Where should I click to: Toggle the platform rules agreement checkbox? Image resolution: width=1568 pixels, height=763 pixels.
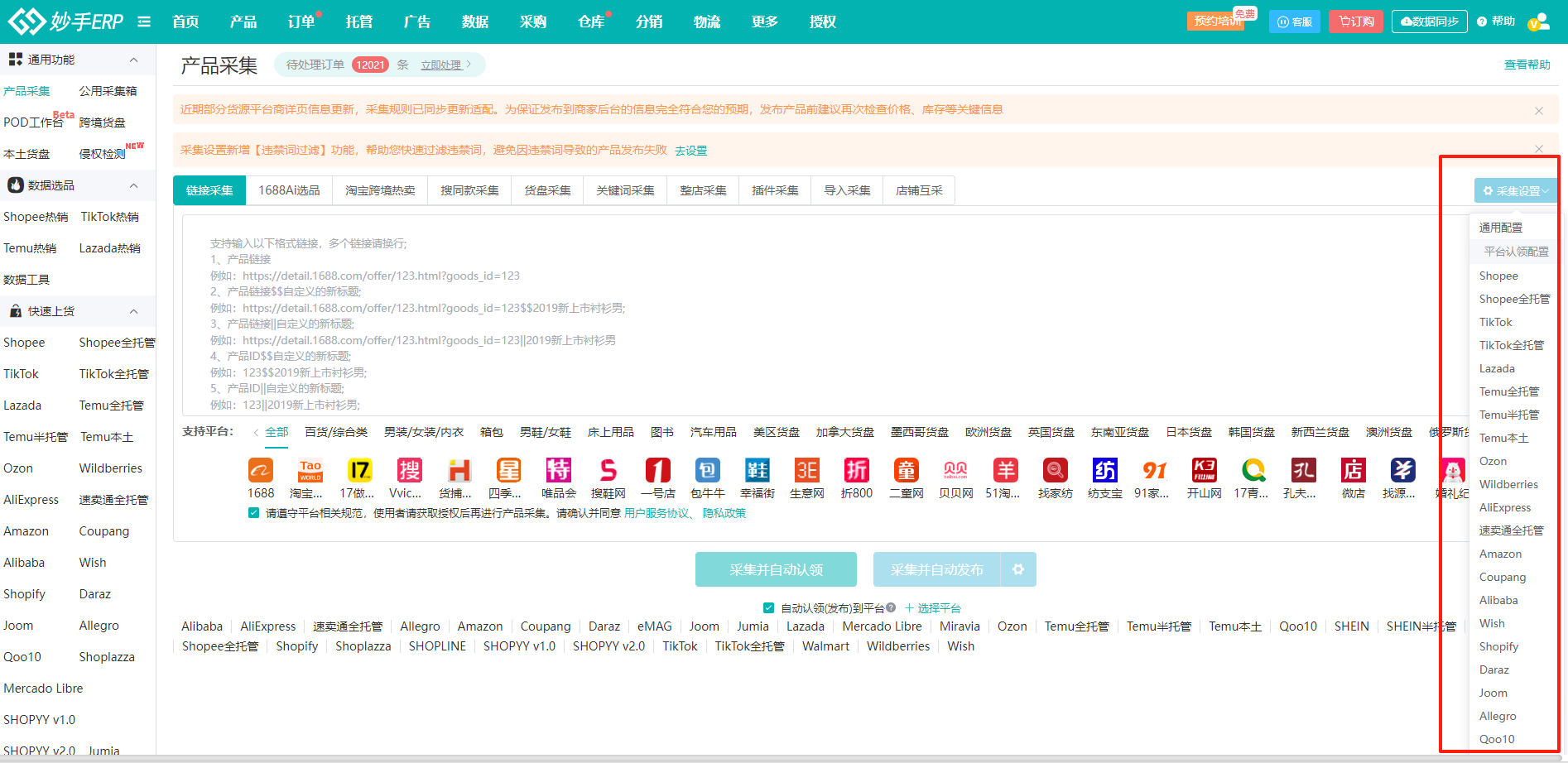(254, 513)
